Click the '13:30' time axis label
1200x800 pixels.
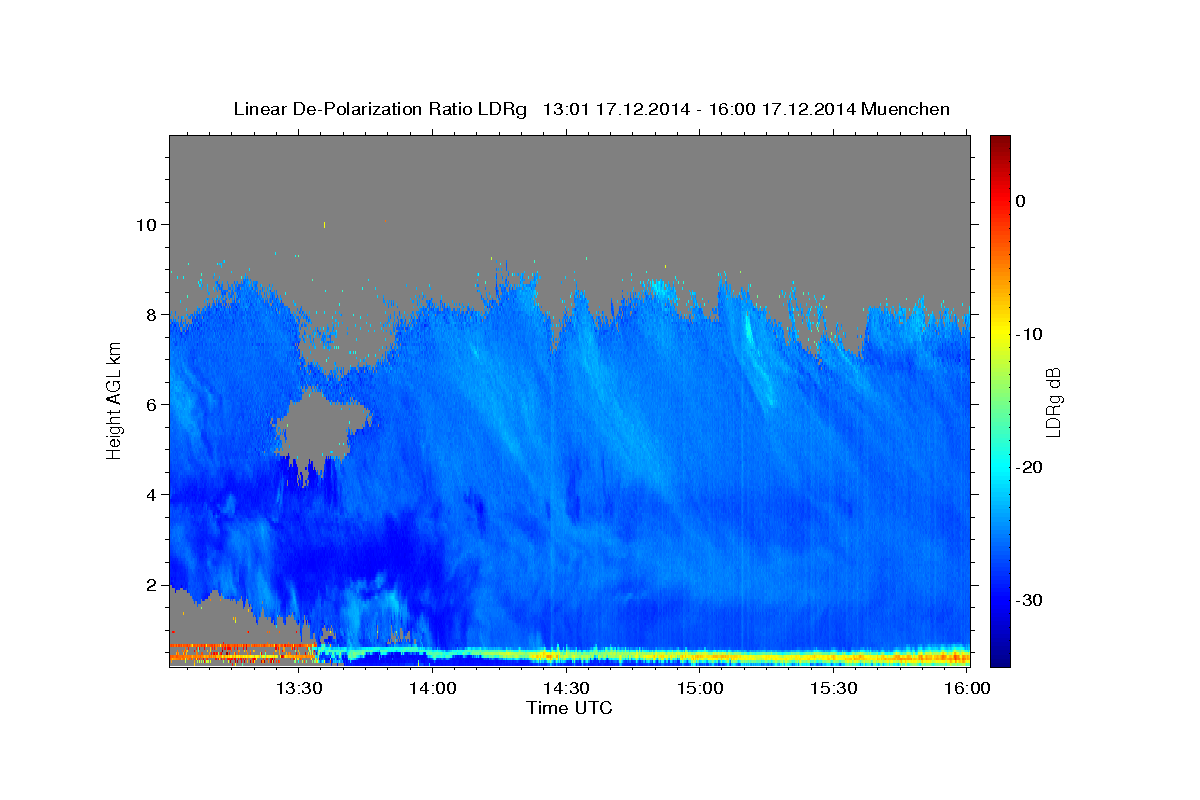point(299,689)
